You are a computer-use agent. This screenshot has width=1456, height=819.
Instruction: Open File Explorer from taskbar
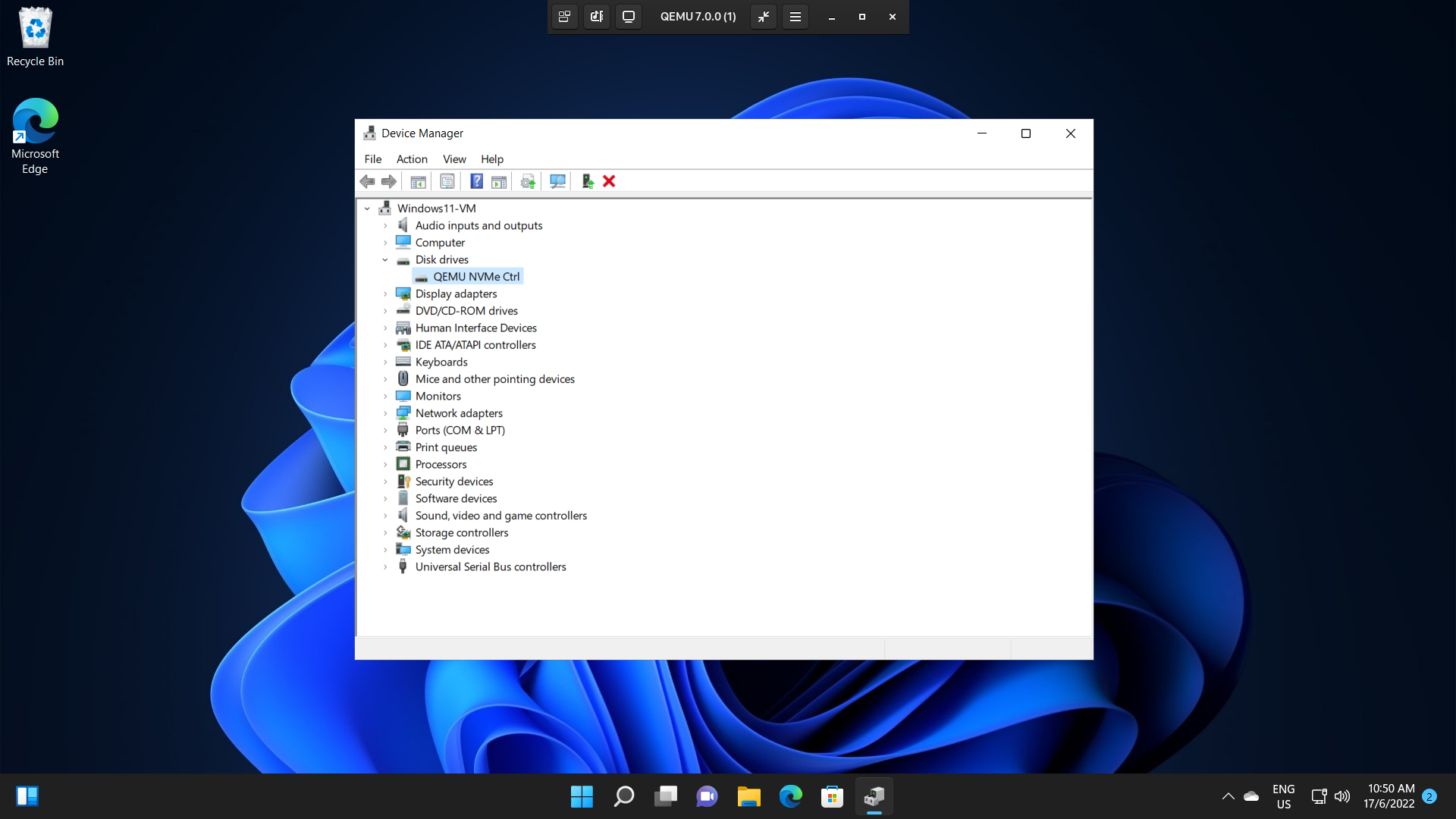point(748,796)
